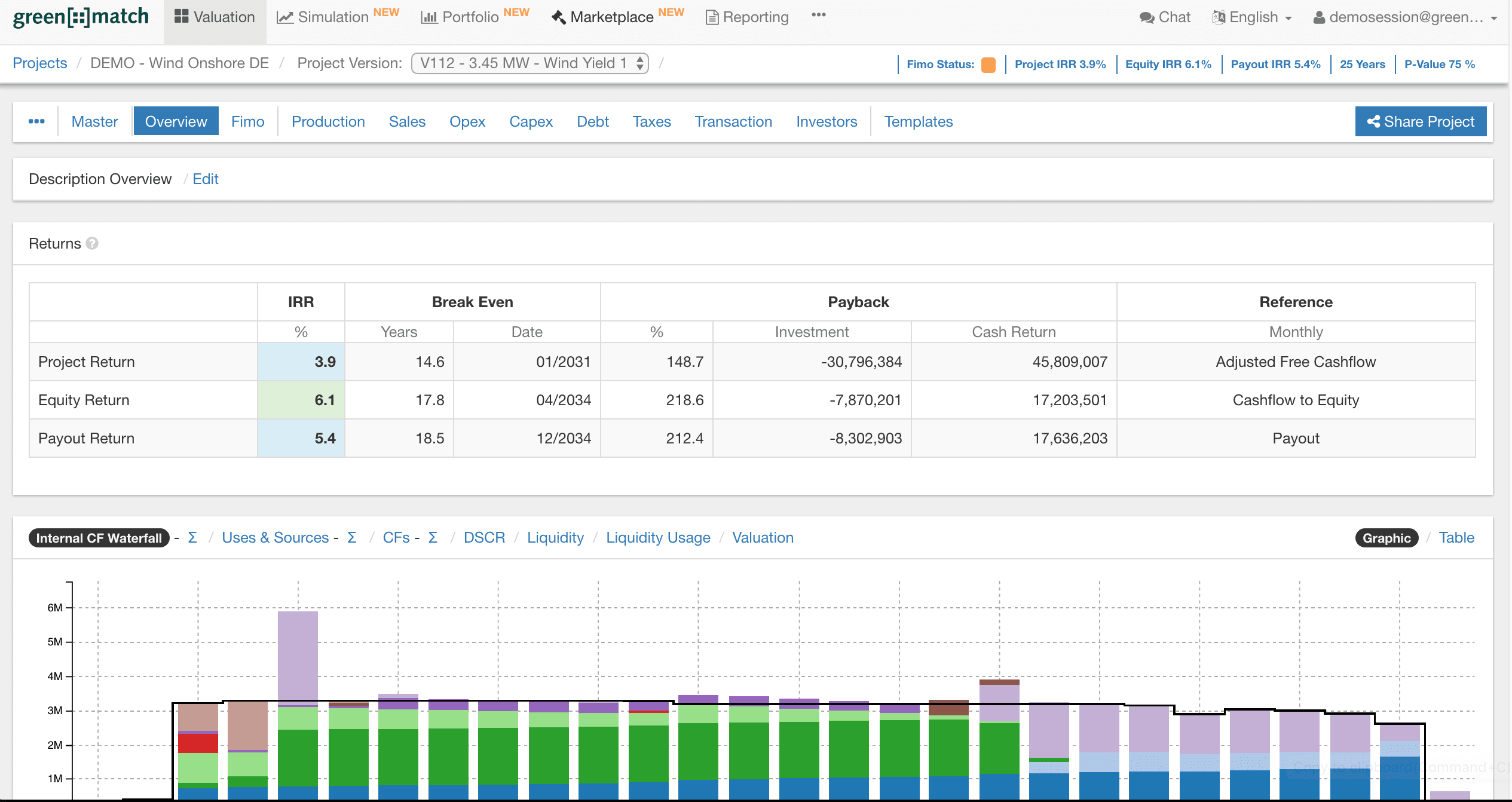Switch chart view to Table
This screenshot has width=1512, height=802.
[x=1456, y=537]
